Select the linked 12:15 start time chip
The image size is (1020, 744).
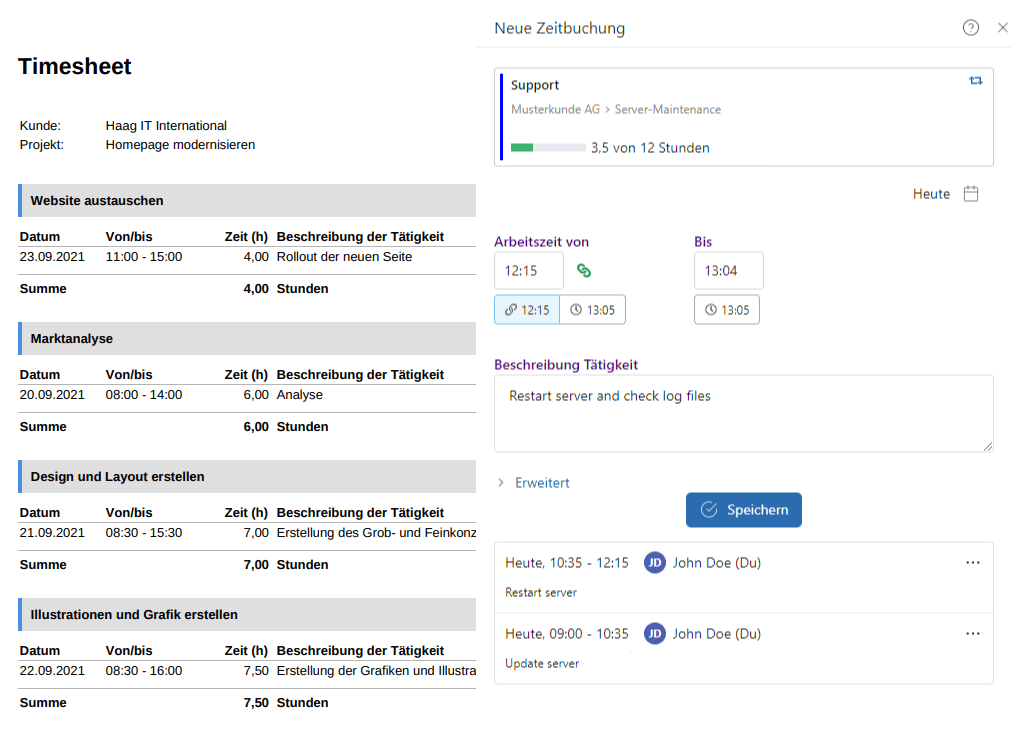[527, 310]
